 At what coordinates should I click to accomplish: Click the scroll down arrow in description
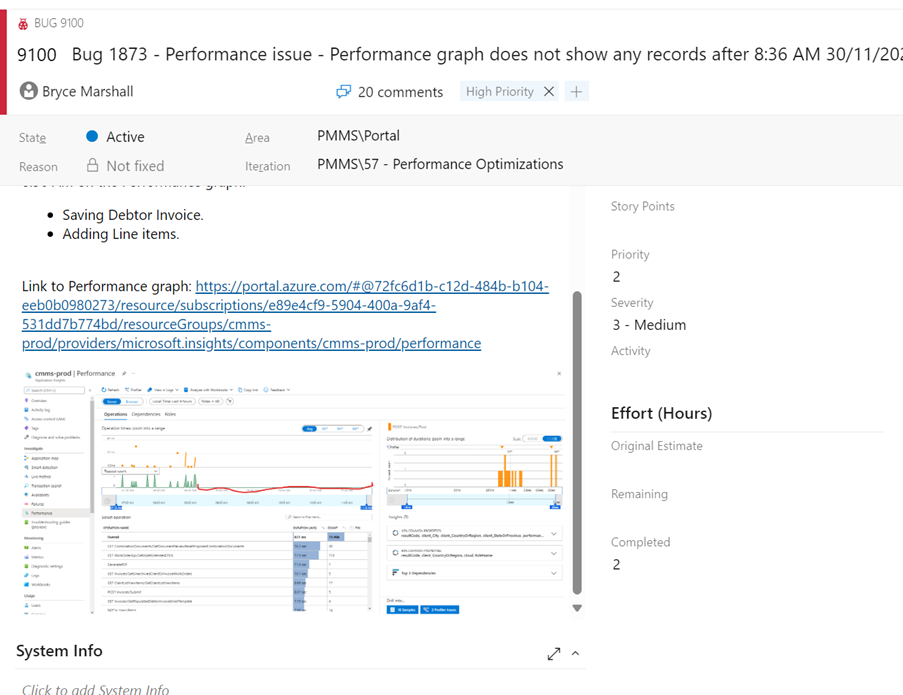click(577, 607)
